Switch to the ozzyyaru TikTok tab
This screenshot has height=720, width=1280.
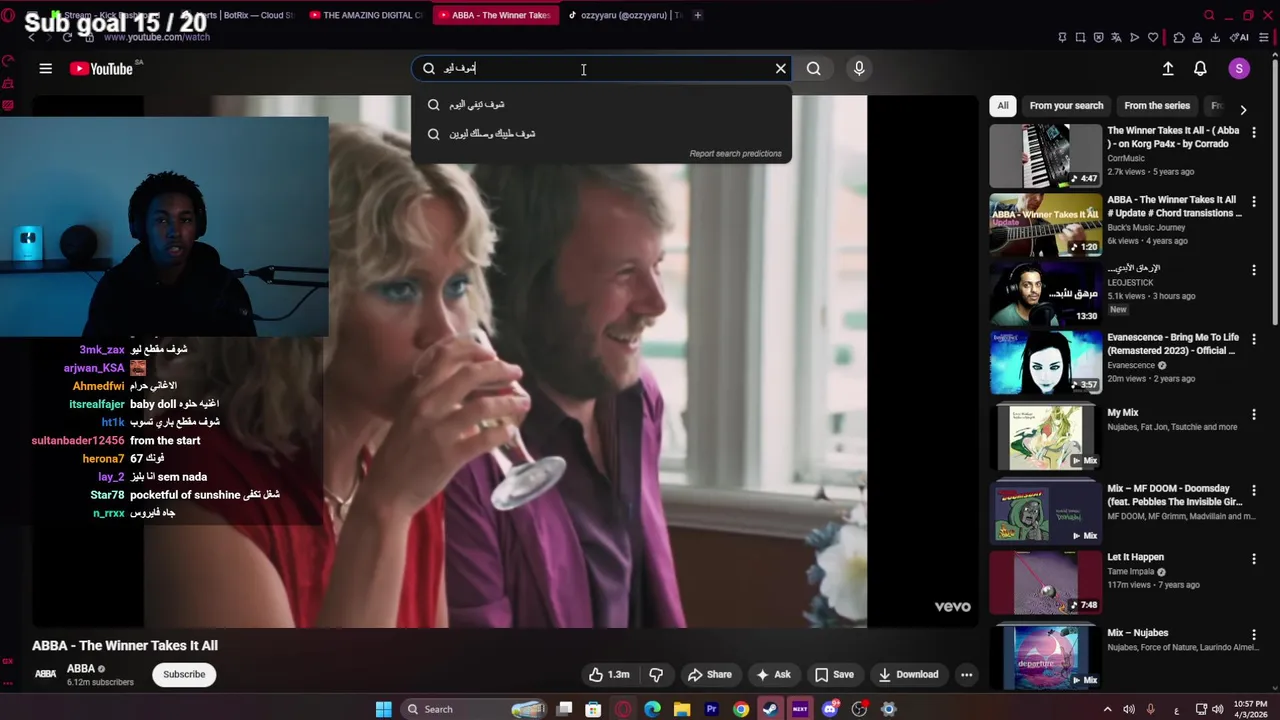click(x=624, y=15)
